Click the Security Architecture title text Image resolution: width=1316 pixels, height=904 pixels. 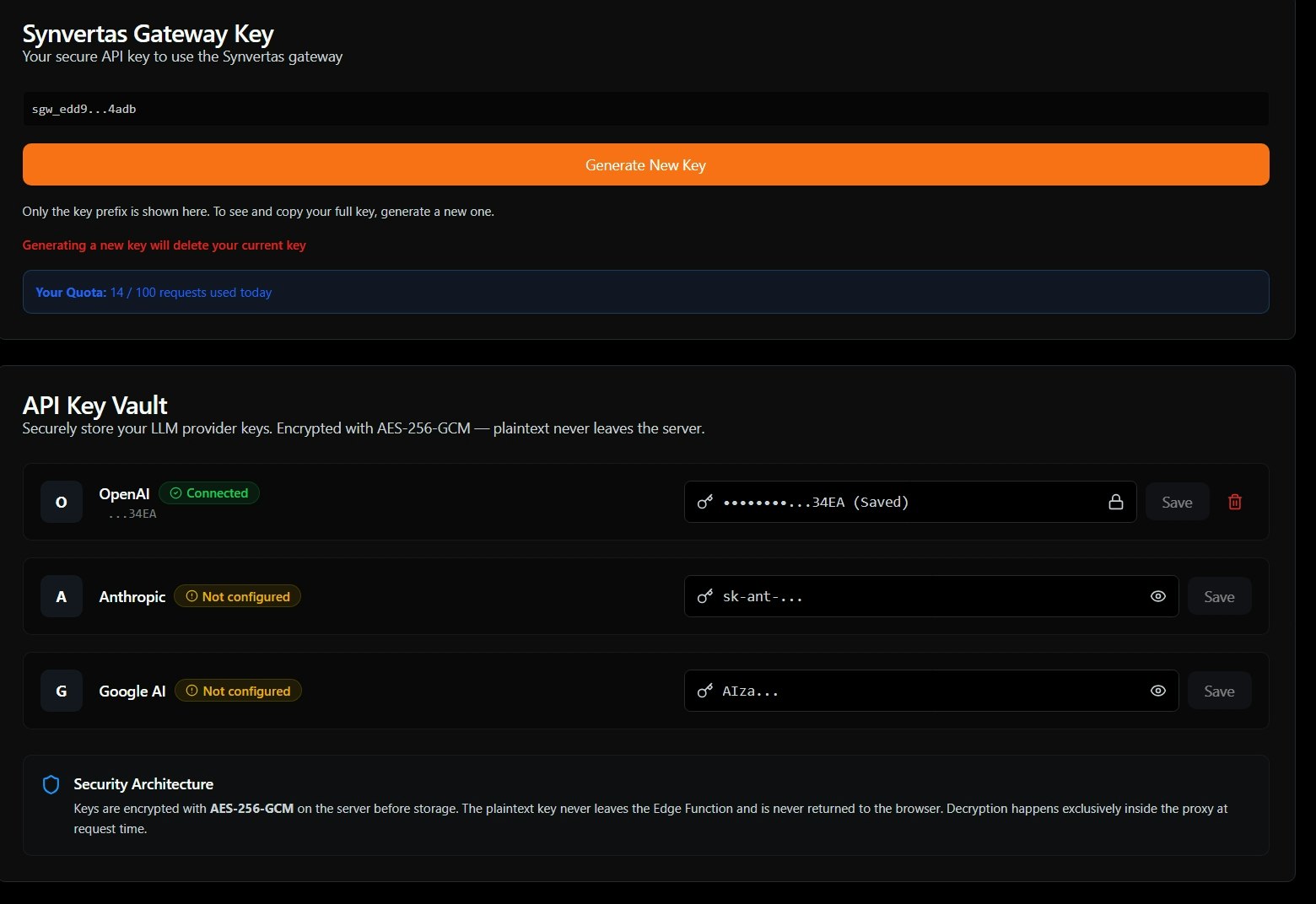[x=143, y=784]
